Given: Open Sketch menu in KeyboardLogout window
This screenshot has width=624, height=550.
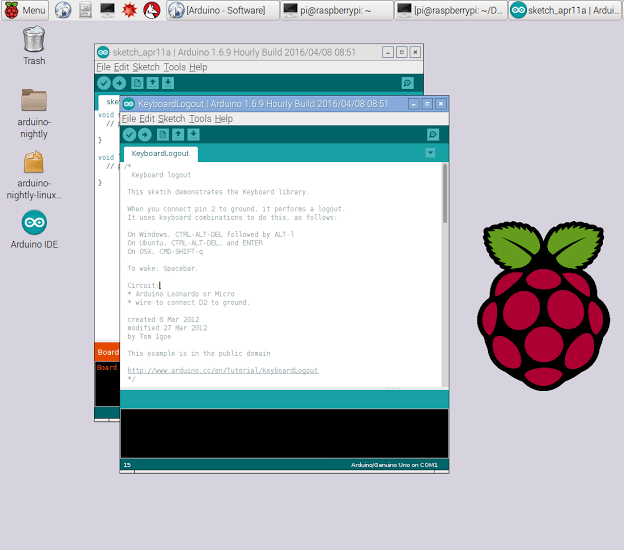Looking at the screenshot, I should tap(171, 118).
